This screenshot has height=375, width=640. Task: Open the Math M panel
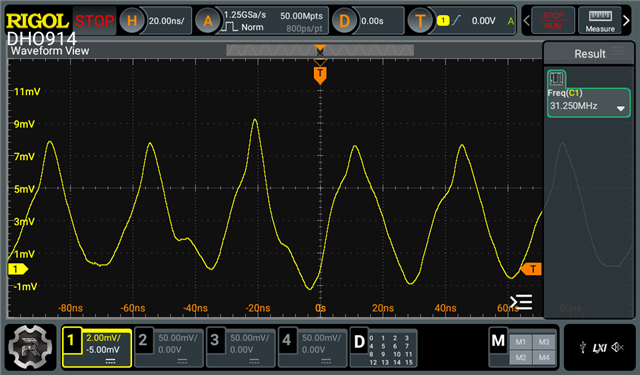pyautogui.click(x=498, y=340)
